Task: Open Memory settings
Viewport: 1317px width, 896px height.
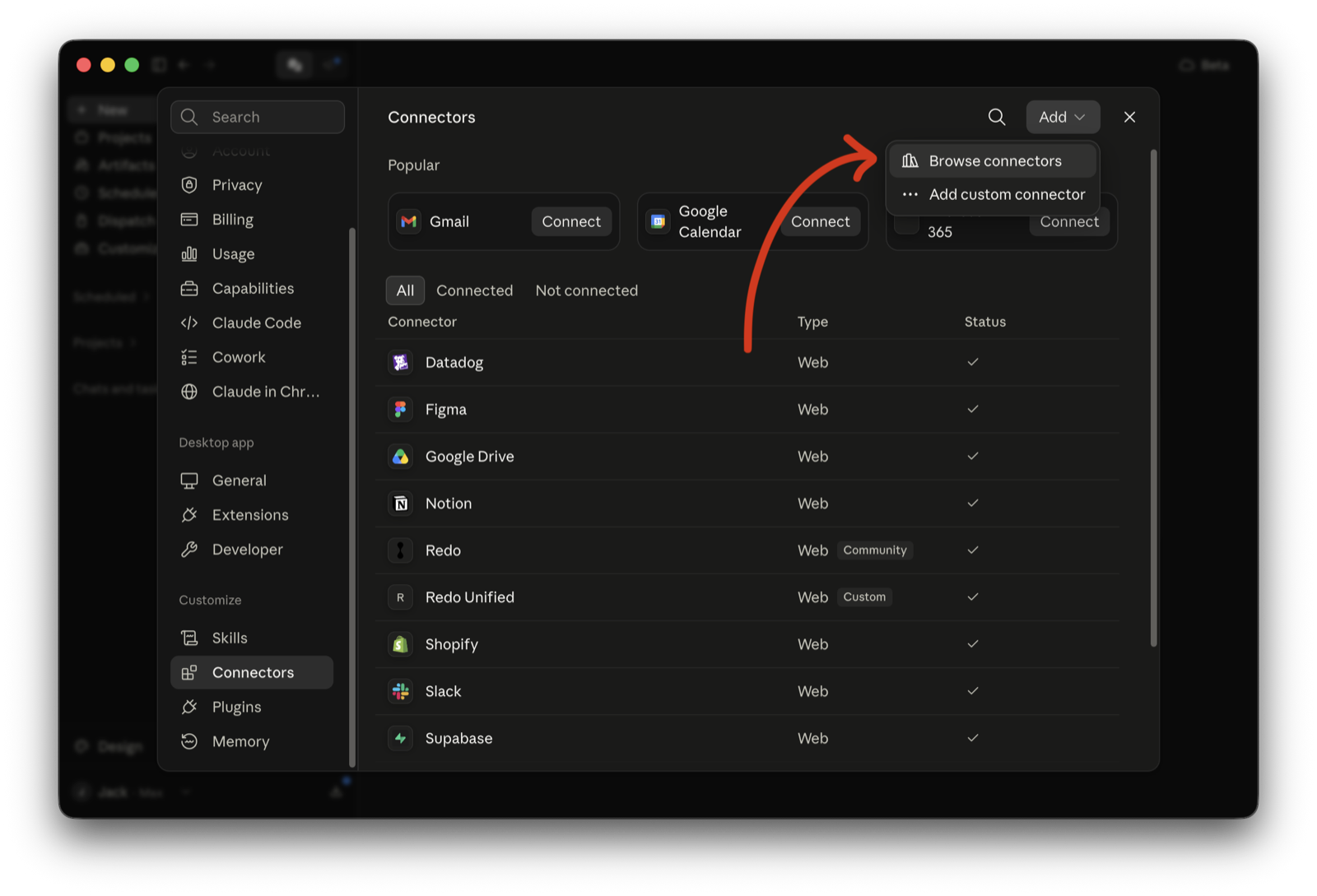Action: (x=251, y=741)
